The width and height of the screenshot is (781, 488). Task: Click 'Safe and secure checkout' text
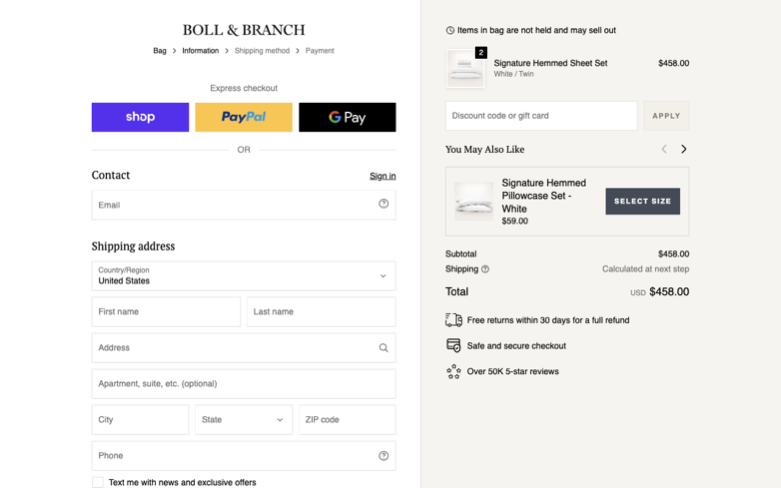[516, 346]
